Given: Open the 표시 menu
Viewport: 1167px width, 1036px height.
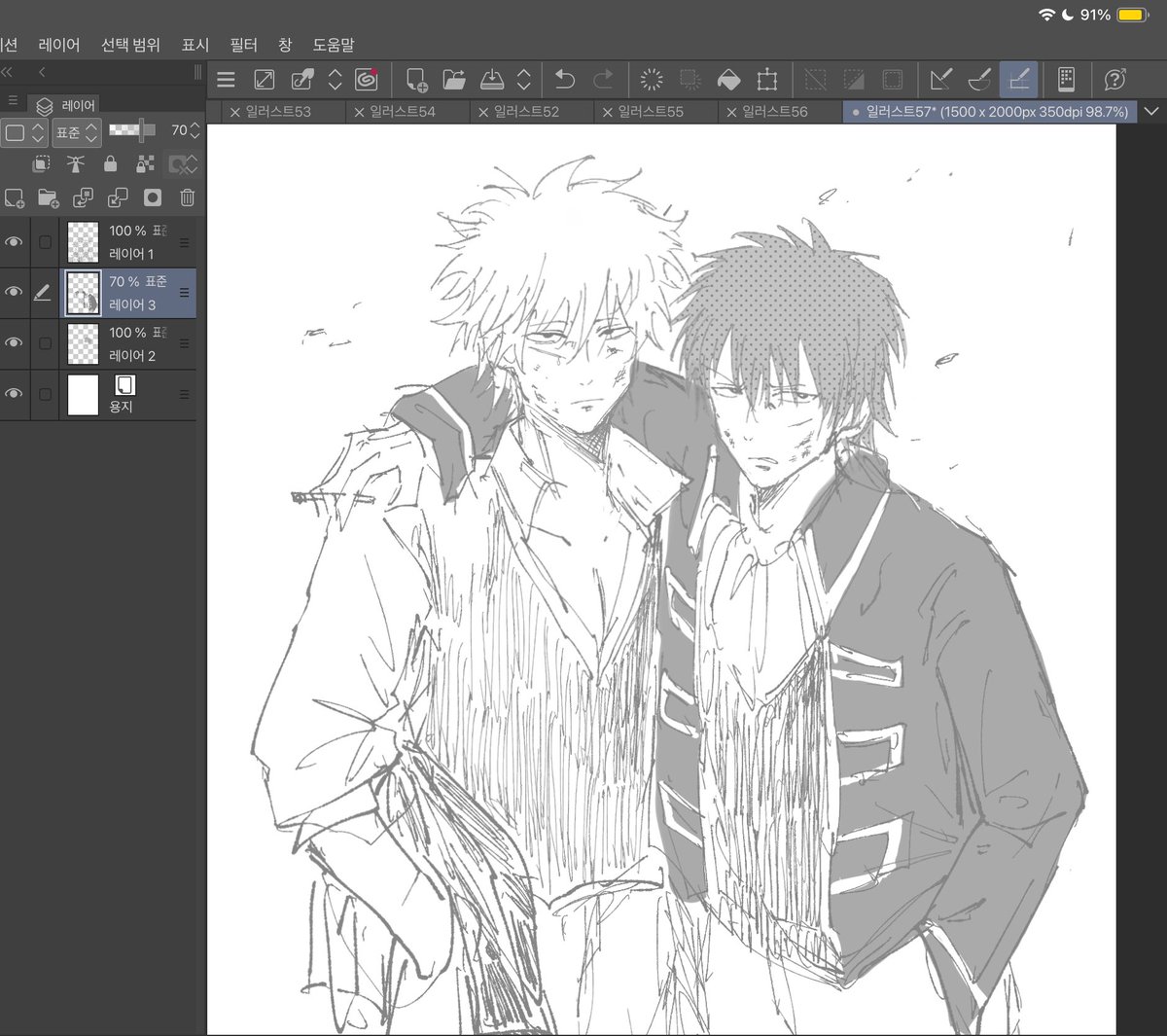Looking at the screenshot, I should tap(195, 45).
